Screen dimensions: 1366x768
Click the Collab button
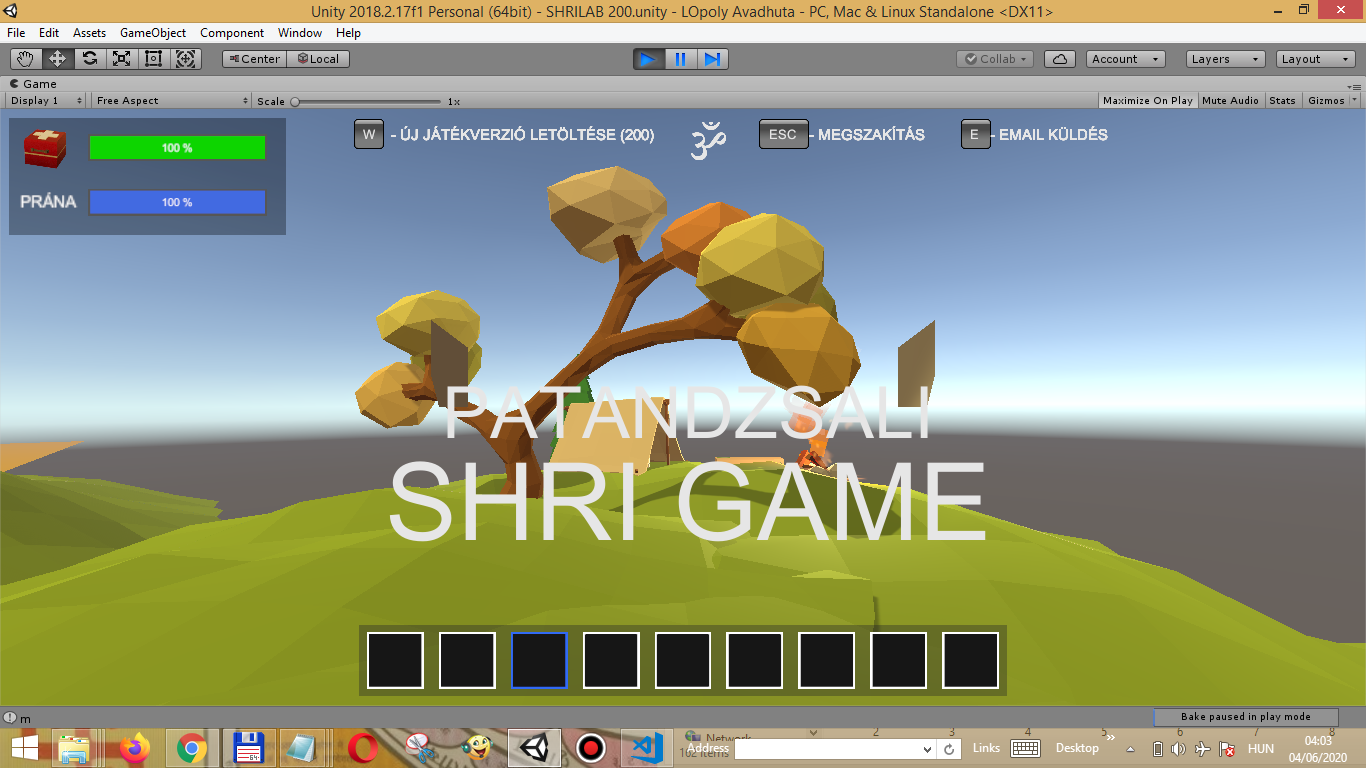[x=994, y=59]
